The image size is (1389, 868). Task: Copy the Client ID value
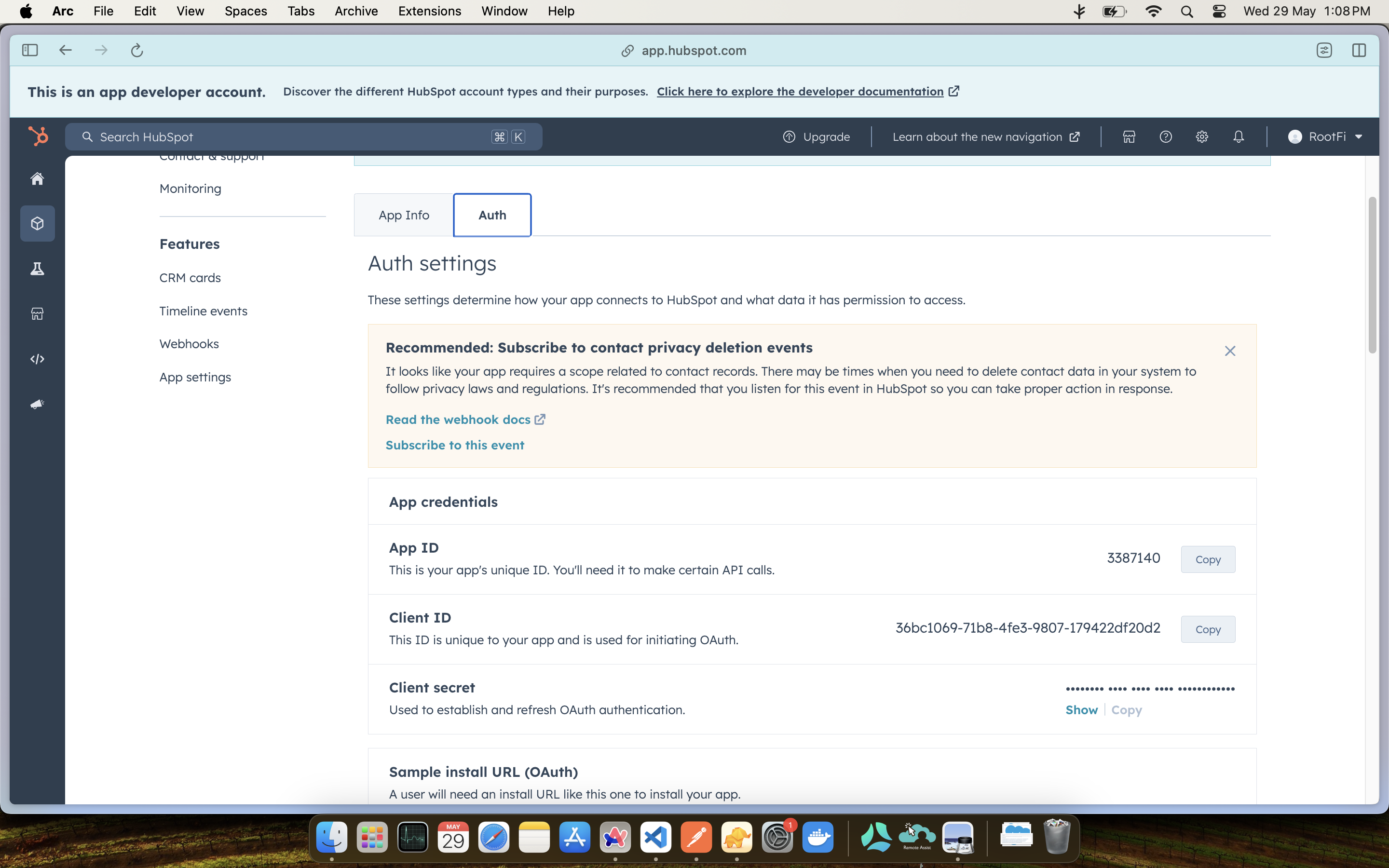1207,629
